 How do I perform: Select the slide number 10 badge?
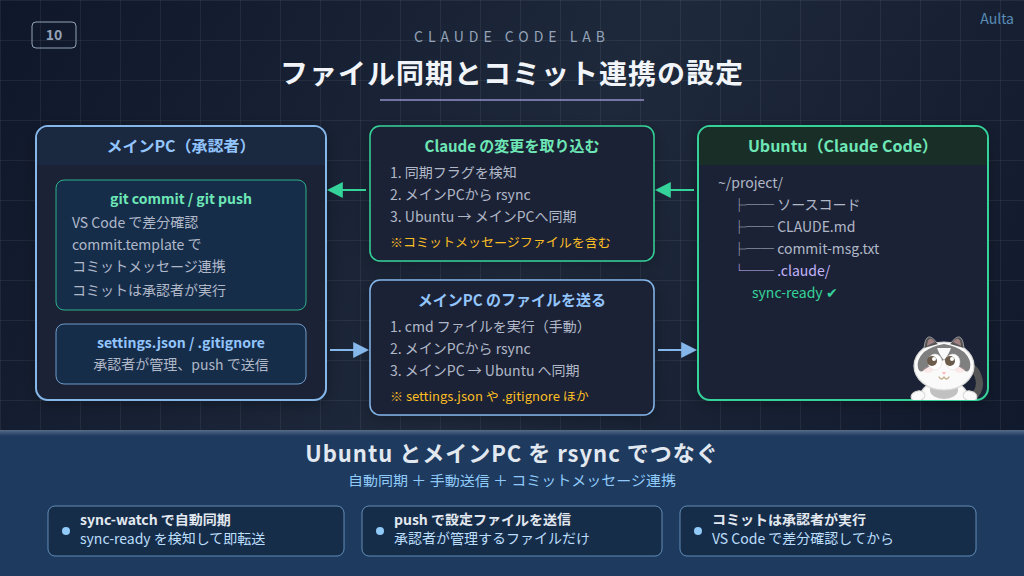tap(54, 35)
